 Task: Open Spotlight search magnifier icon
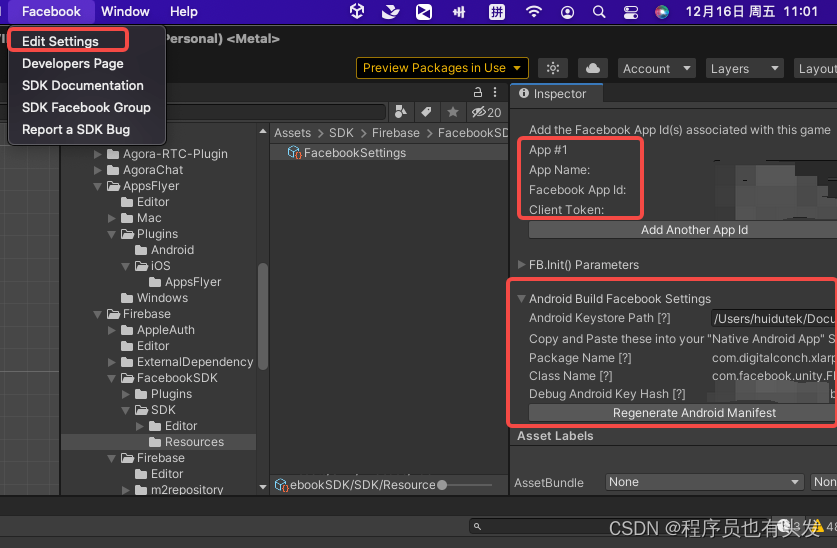tap(599, 11)
